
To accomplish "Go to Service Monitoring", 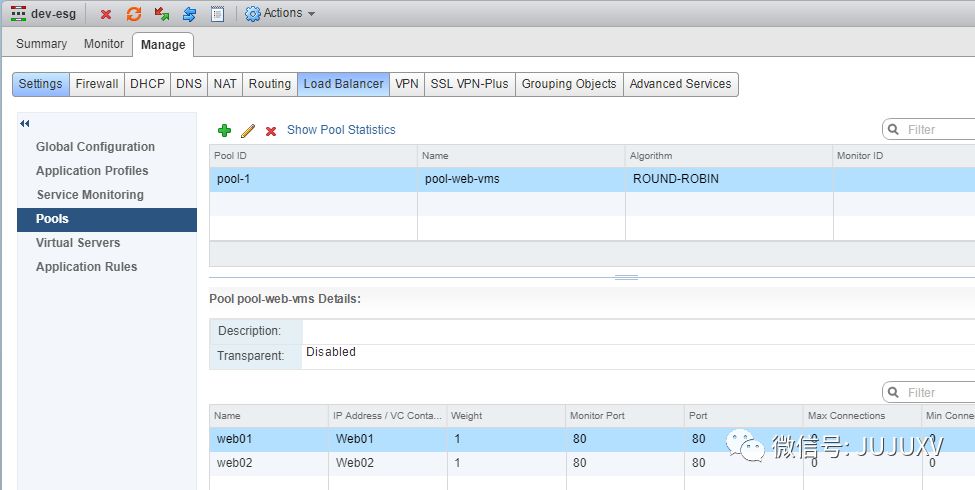I will (90, 195).
